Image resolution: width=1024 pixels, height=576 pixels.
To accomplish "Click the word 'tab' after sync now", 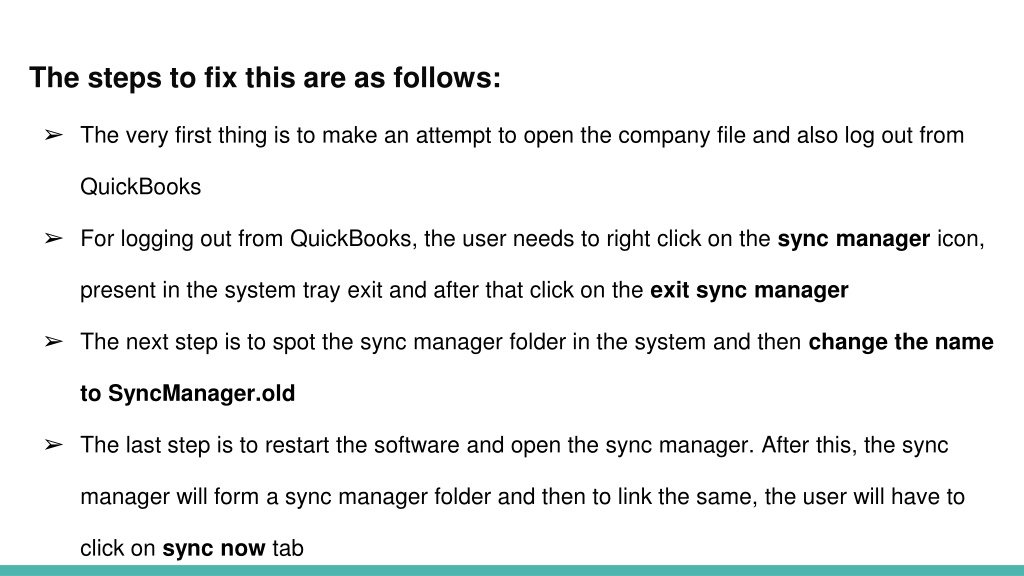I will point(288,548).
